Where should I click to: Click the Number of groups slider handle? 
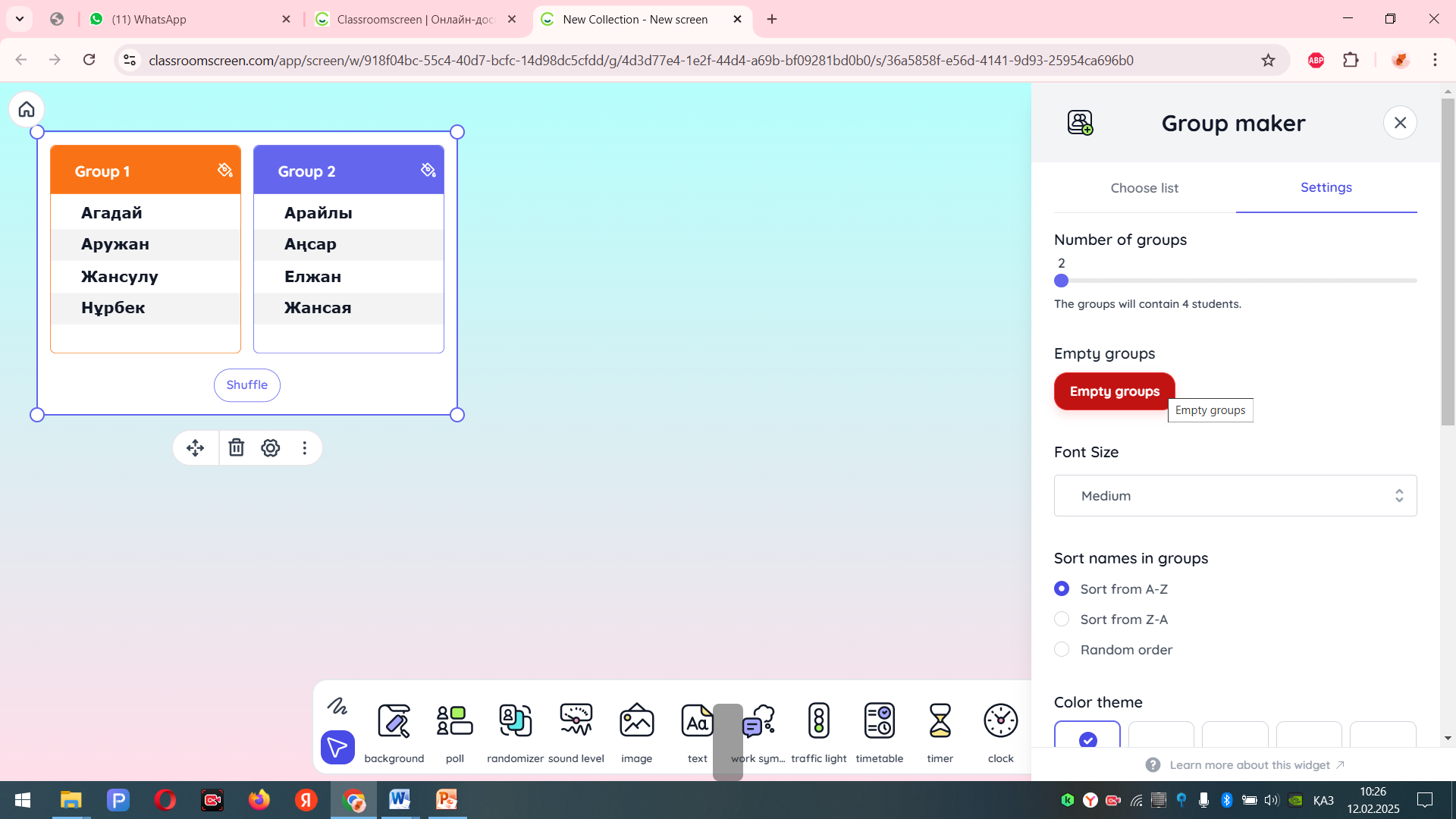[1061, 281]
